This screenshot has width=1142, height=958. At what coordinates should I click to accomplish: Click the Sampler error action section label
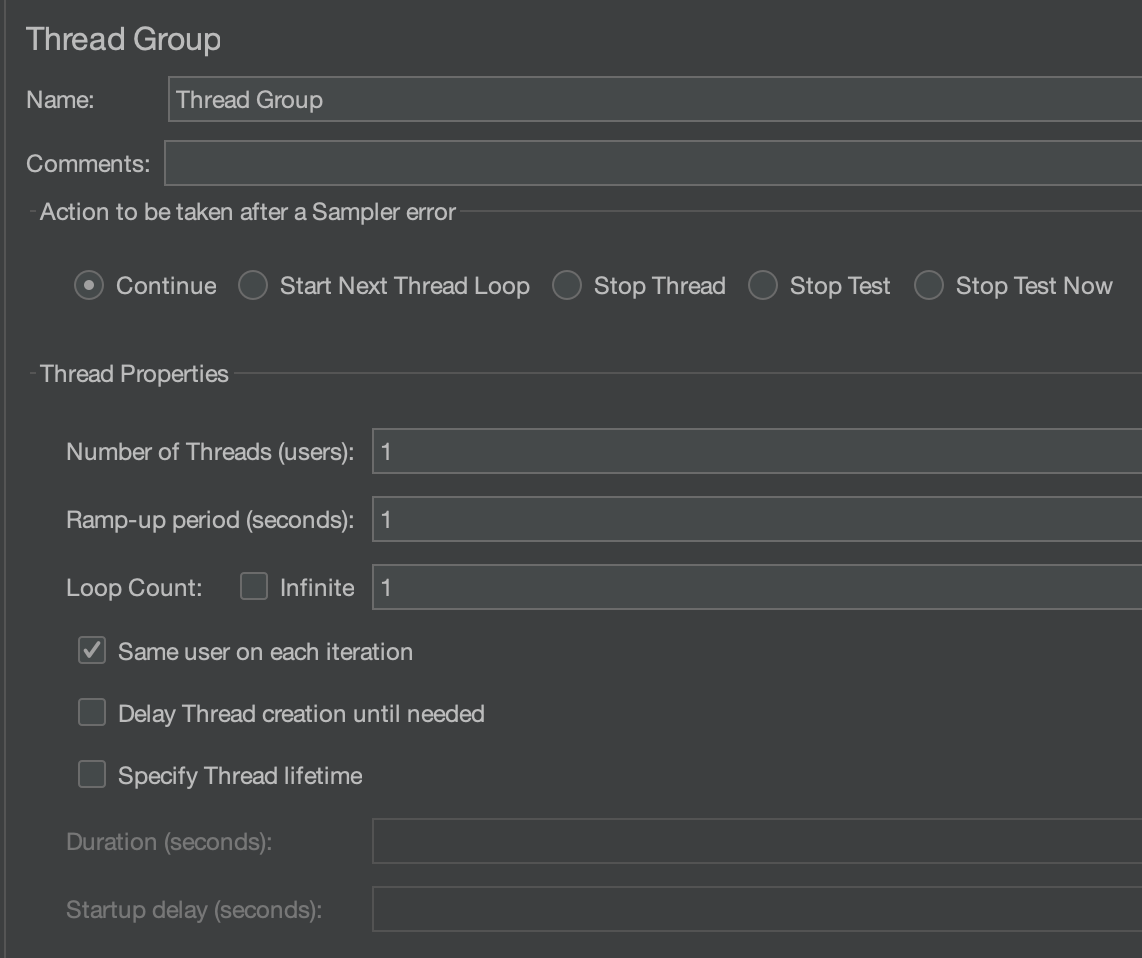(248, 212)
